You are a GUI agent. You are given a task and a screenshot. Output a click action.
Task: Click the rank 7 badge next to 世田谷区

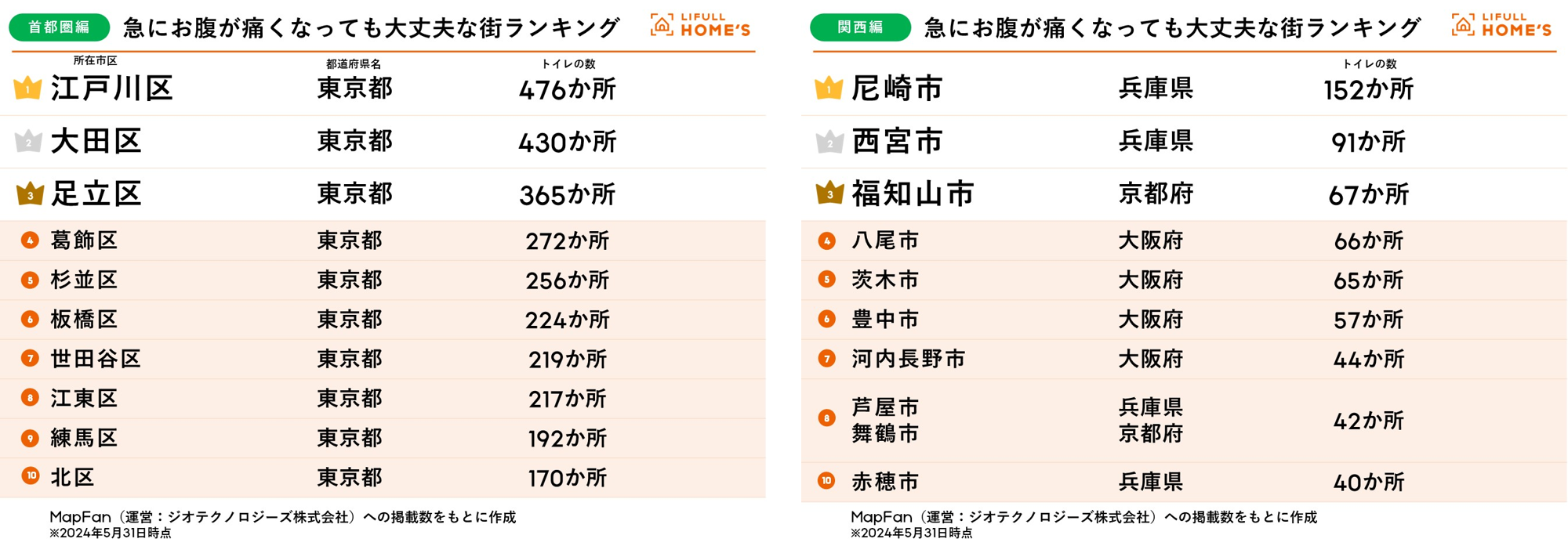tap(30, 359)
